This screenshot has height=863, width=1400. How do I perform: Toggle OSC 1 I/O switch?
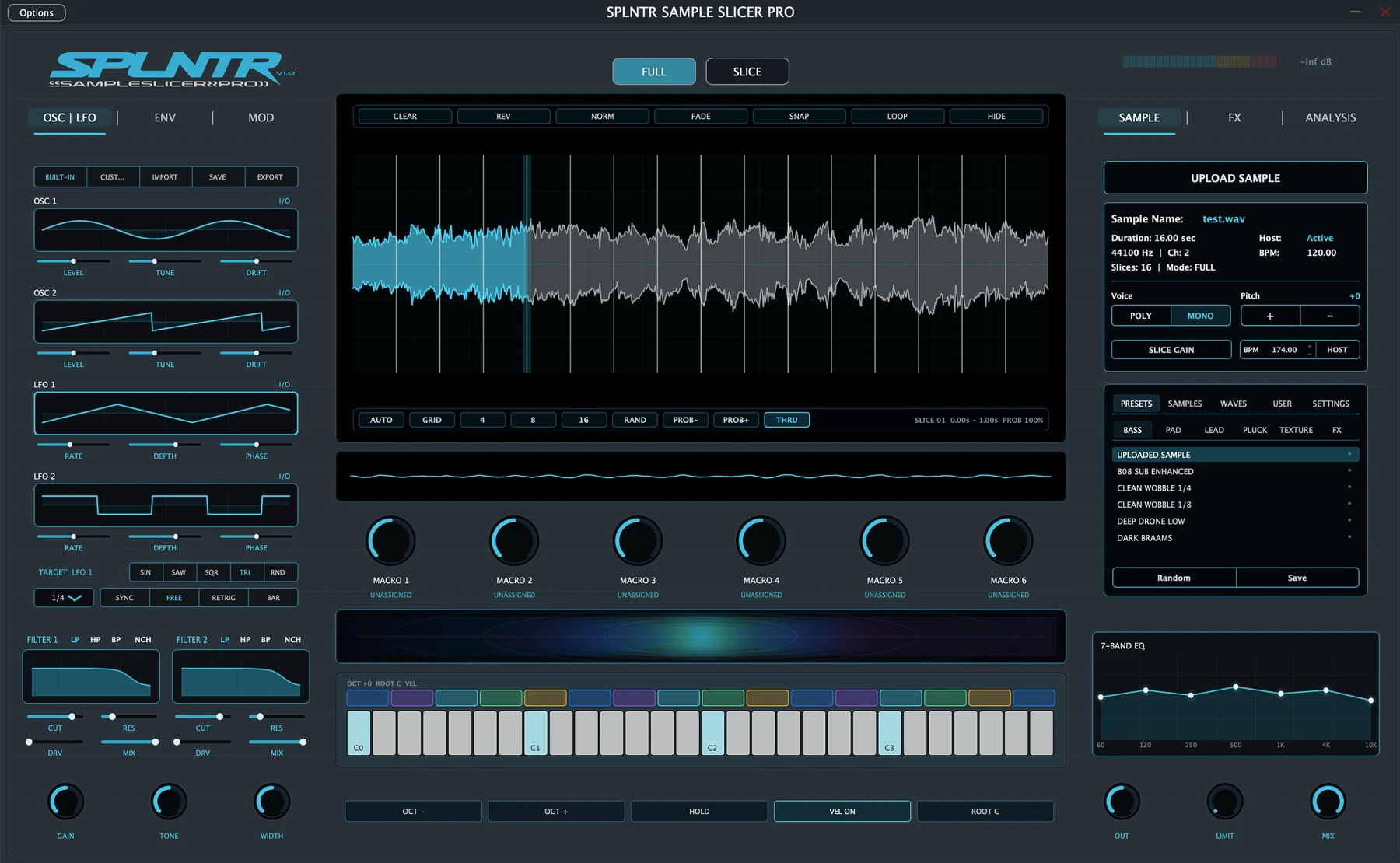(x=285, y=201)
